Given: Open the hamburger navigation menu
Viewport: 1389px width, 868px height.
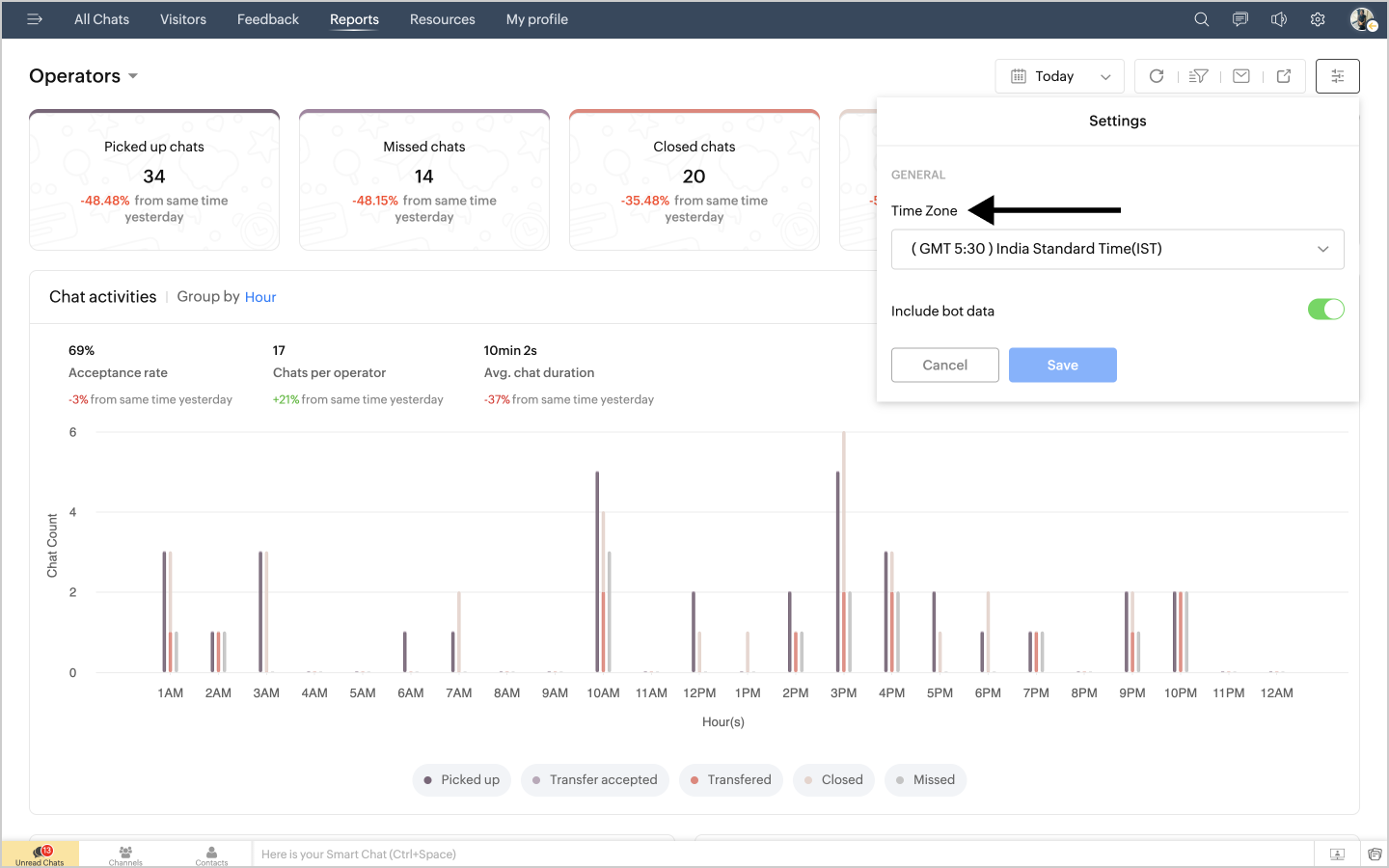Looking at the screenshot, I should [x=35, y=19].
